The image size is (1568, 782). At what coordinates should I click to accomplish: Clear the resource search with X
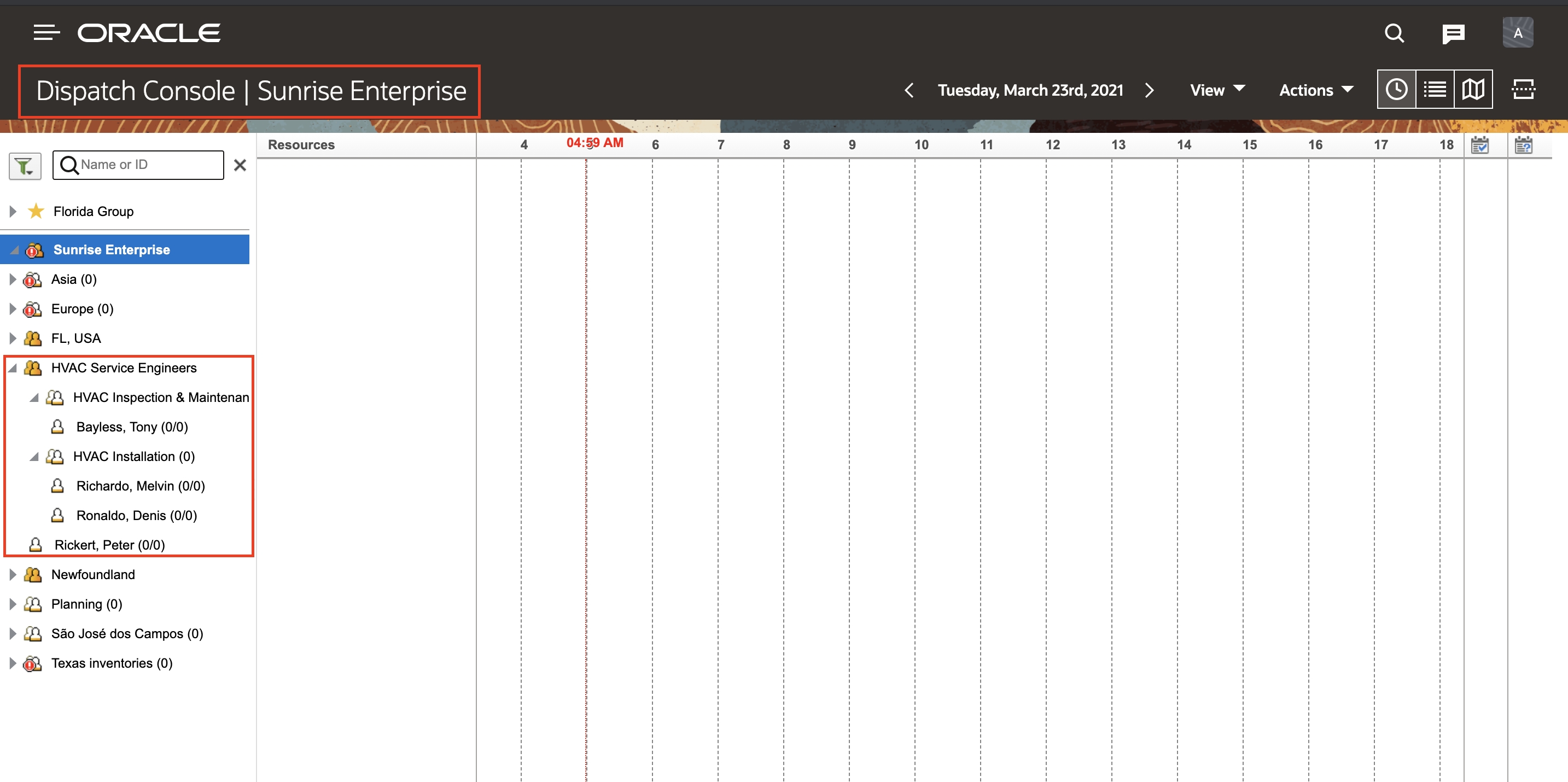[240, 165]
